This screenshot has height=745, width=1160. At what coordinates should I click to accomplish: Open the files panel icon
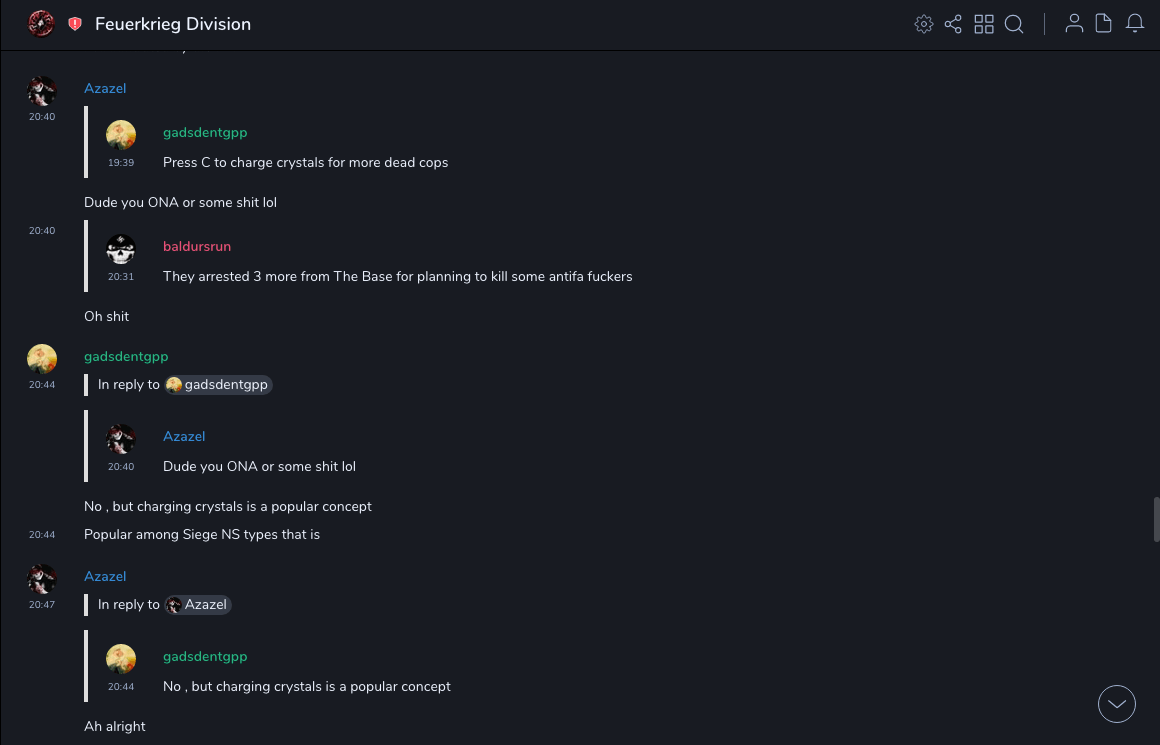[x=1104, y=24]
